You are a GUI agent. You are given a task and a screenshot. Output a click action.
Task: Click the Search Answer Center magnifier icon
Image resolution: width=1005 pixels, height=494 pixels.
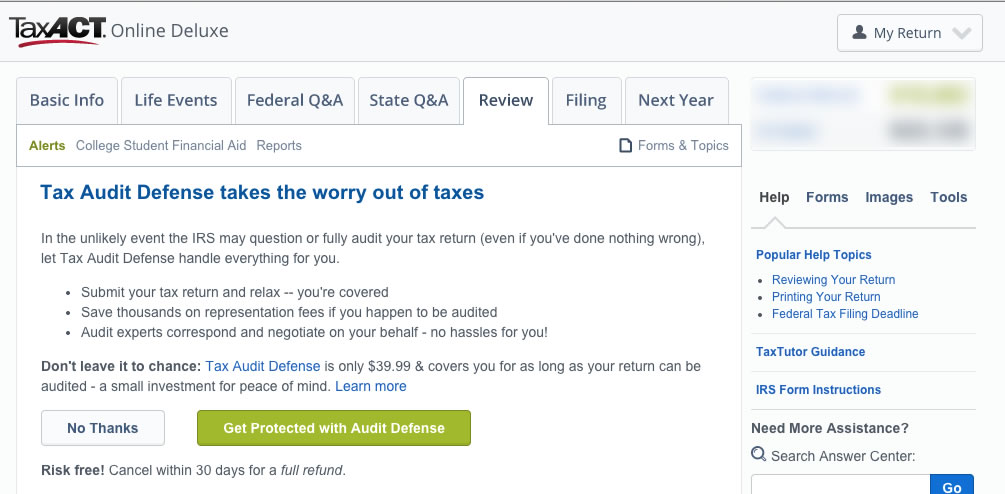coord(758,454)
